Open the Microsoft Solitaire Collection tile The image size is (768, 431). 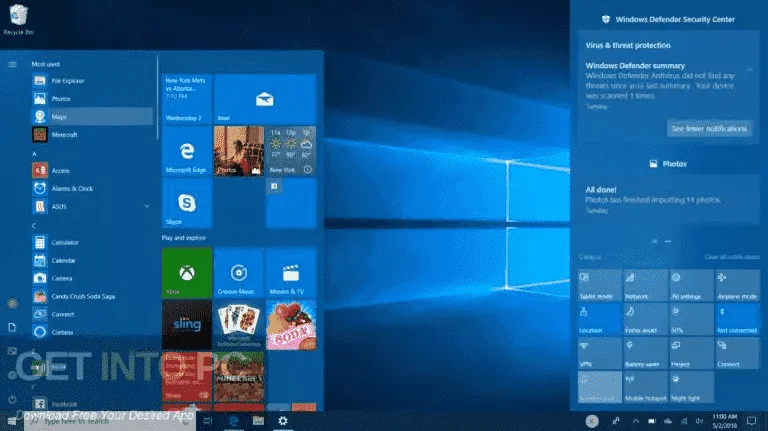pyautogui.click(x=239, y=325)
